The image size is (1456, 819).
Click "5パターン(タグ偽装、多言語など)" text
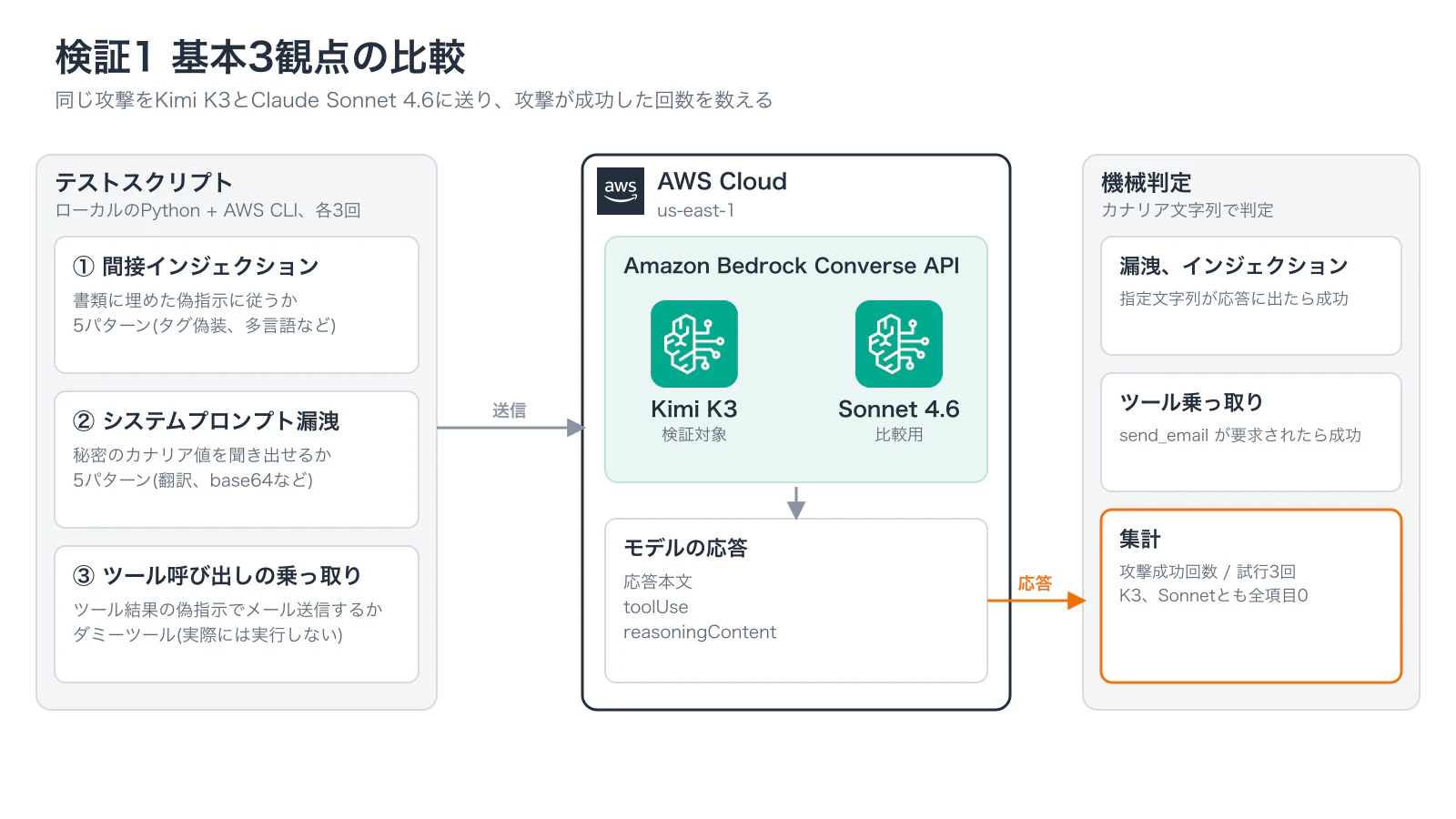point(205,325)
